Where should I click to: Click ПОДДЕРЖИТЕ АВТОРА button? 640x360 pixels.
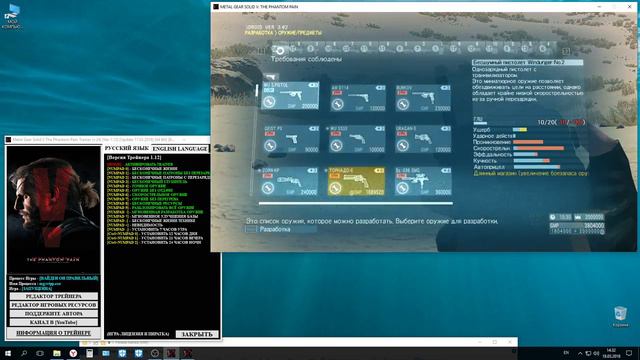53,314
